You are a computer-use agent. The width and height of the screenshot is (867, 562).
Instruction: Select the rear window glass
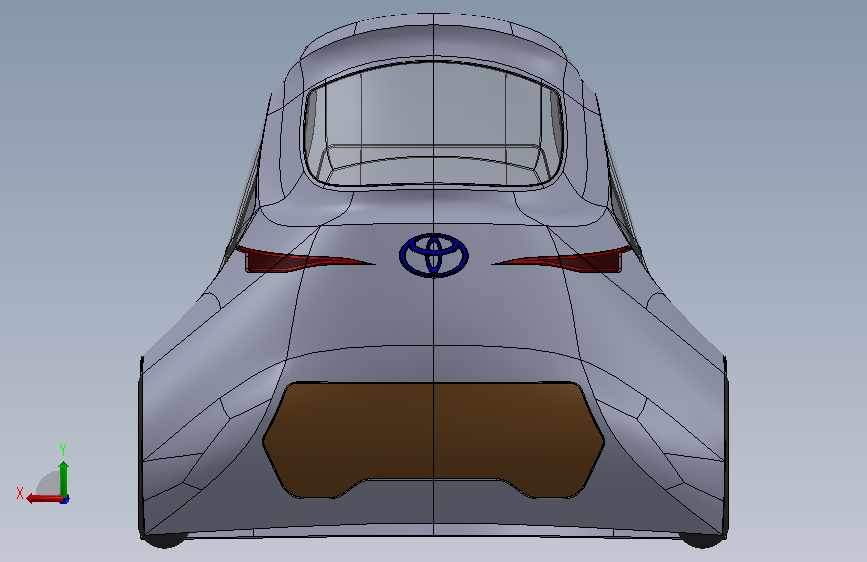(x=433, y=124)
